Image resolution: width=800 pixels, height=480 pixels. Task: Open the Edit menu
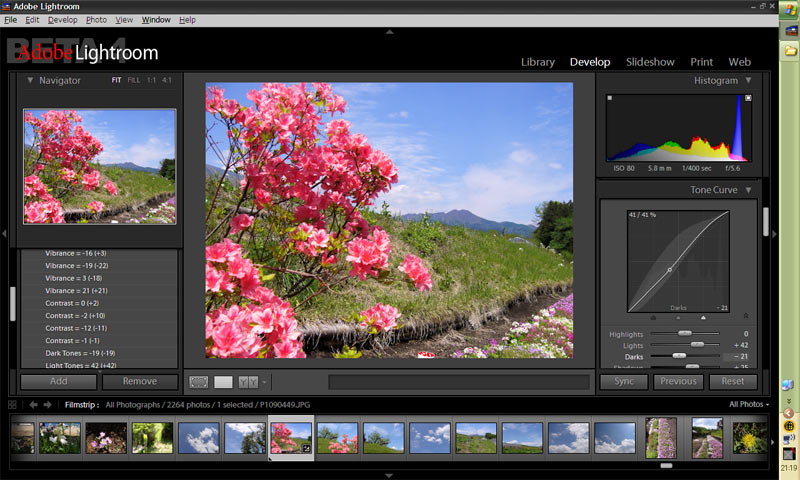coord(32,20)
